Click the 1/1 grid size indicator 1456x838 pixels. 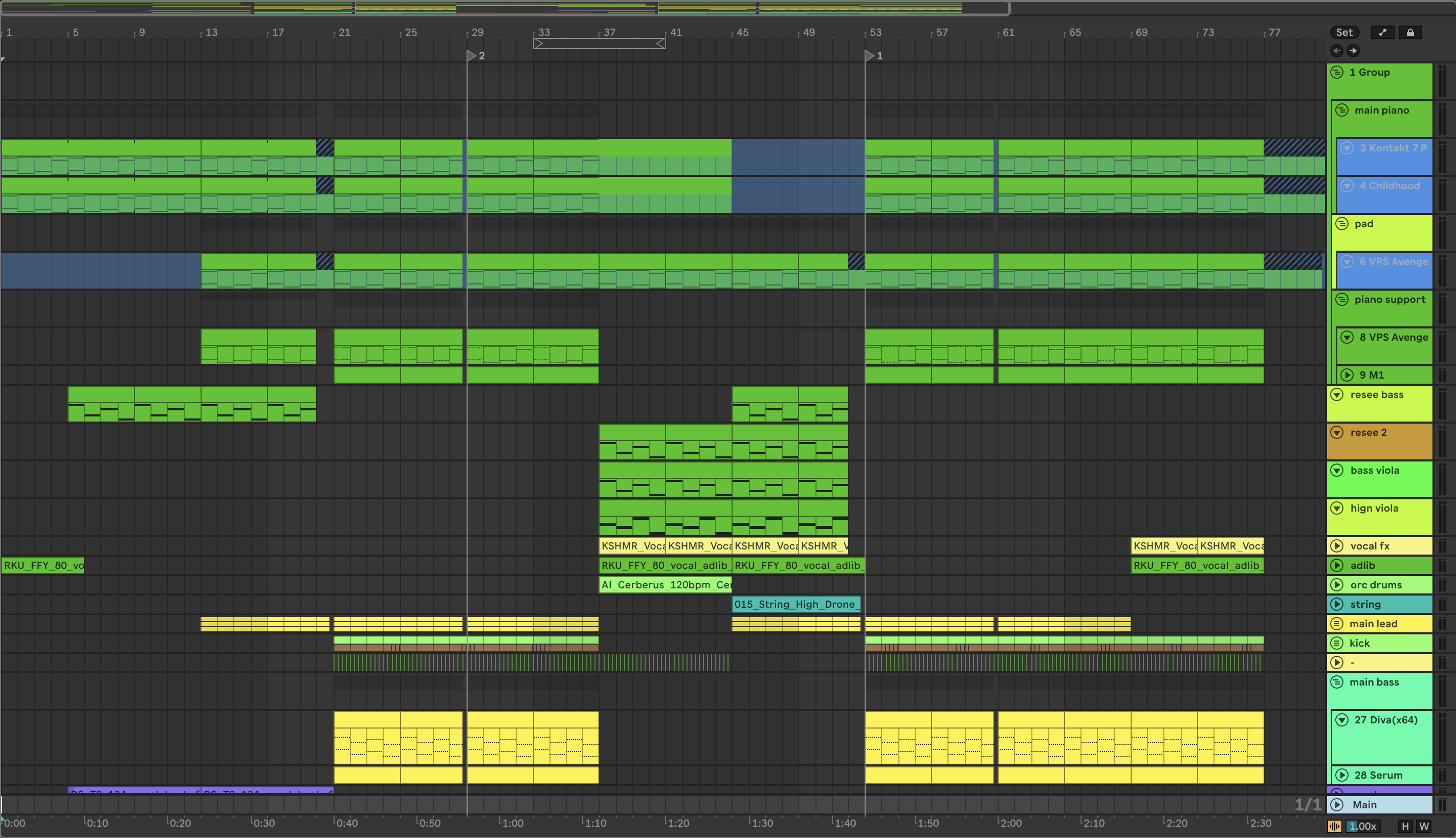coord(1308,805)
